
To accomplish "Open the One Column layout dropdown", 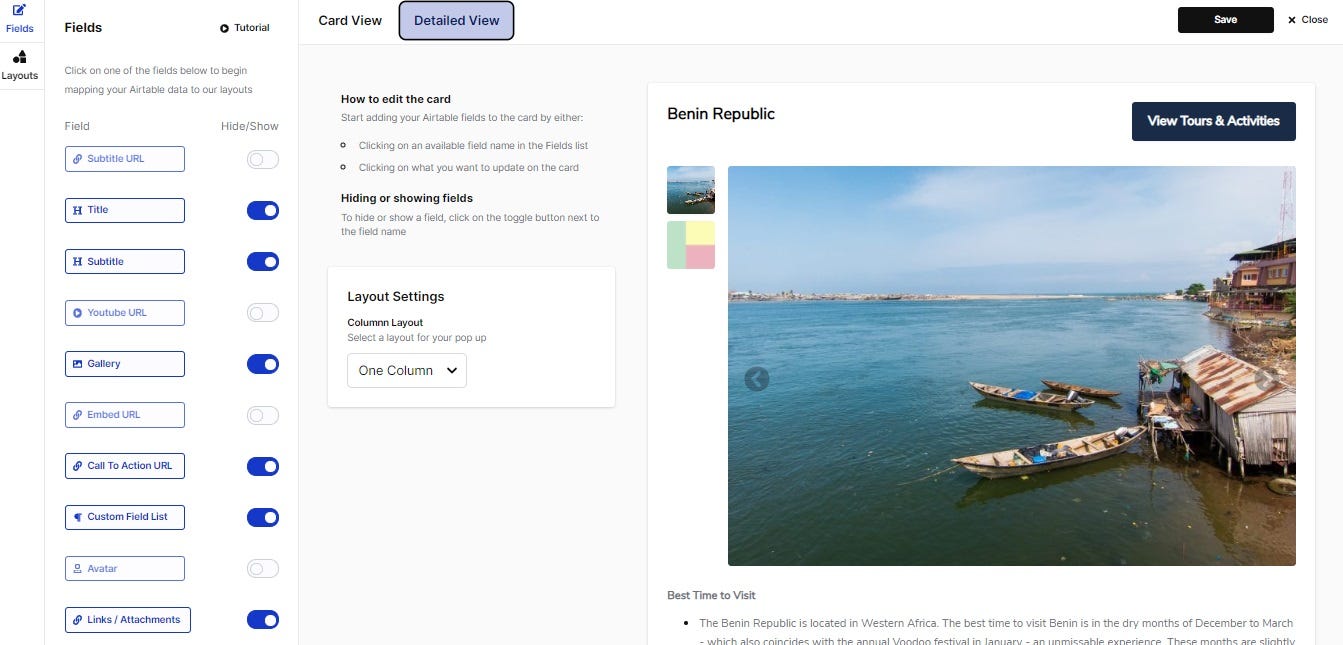I will [x=407, y=370].
